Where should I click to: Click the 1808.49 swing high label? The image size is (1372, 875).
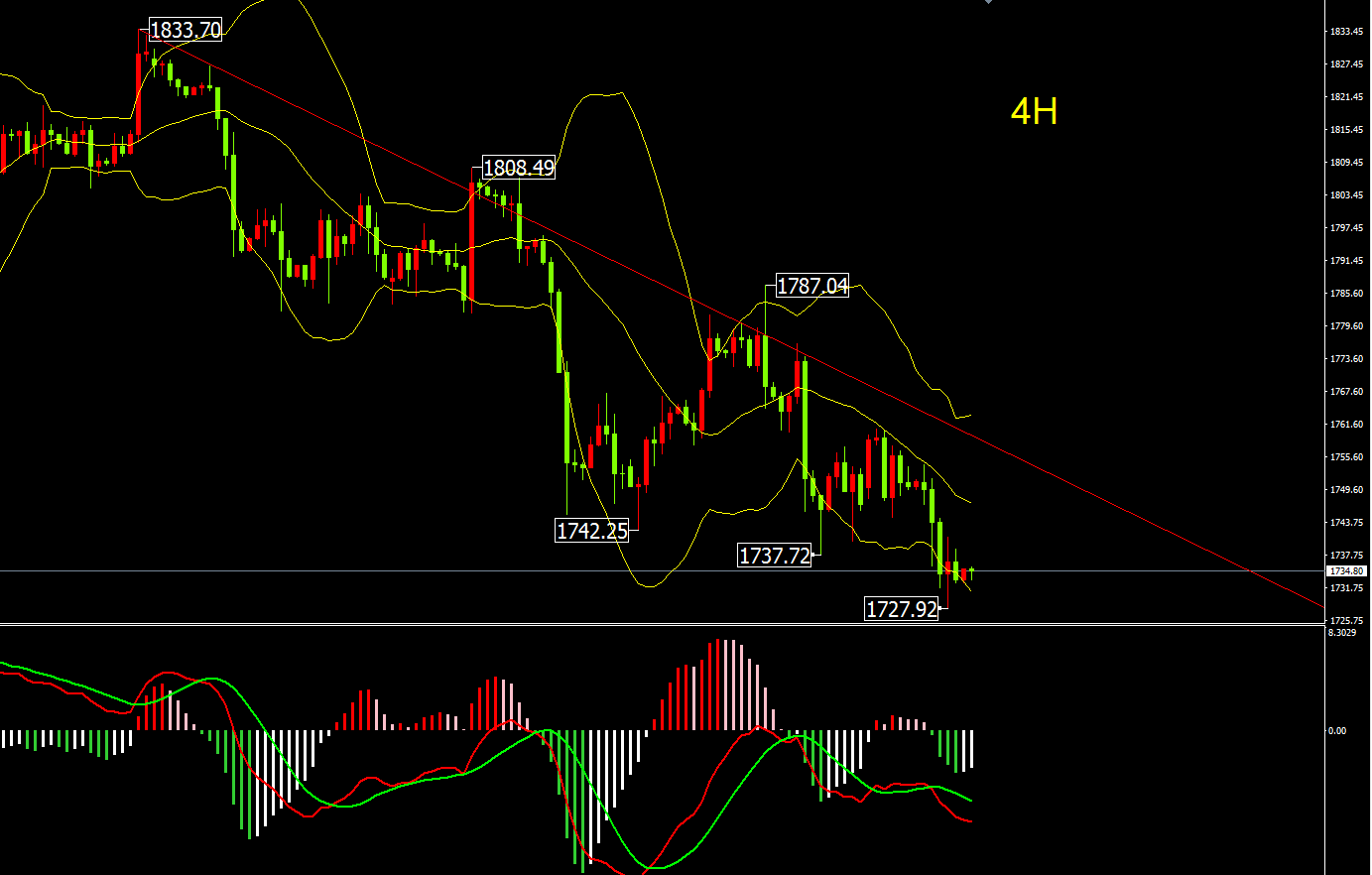point(518,168)
